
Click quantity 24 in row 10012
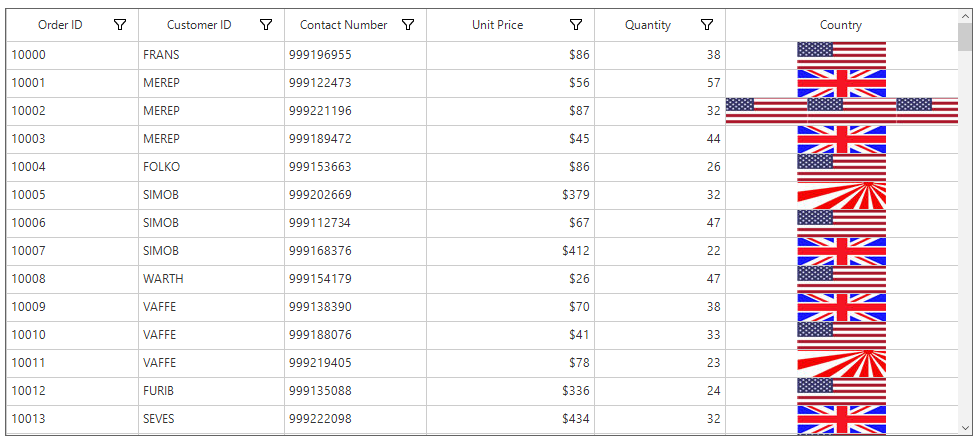click(660, 391)
